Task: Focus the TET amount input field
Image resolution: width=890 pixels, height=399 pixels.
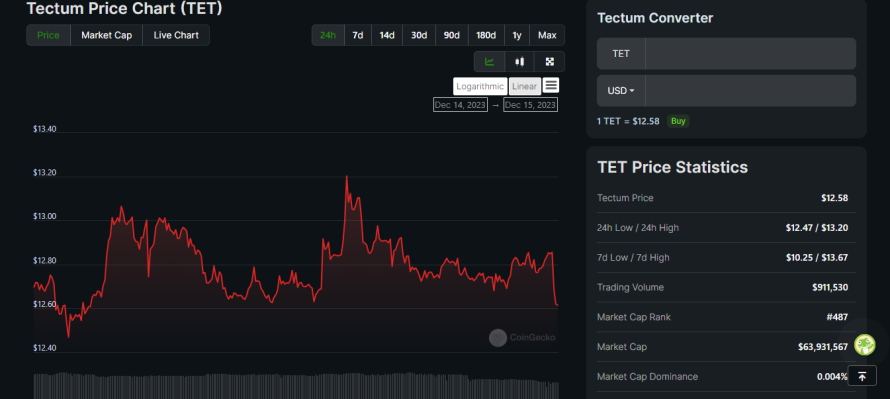Action: 750,54
